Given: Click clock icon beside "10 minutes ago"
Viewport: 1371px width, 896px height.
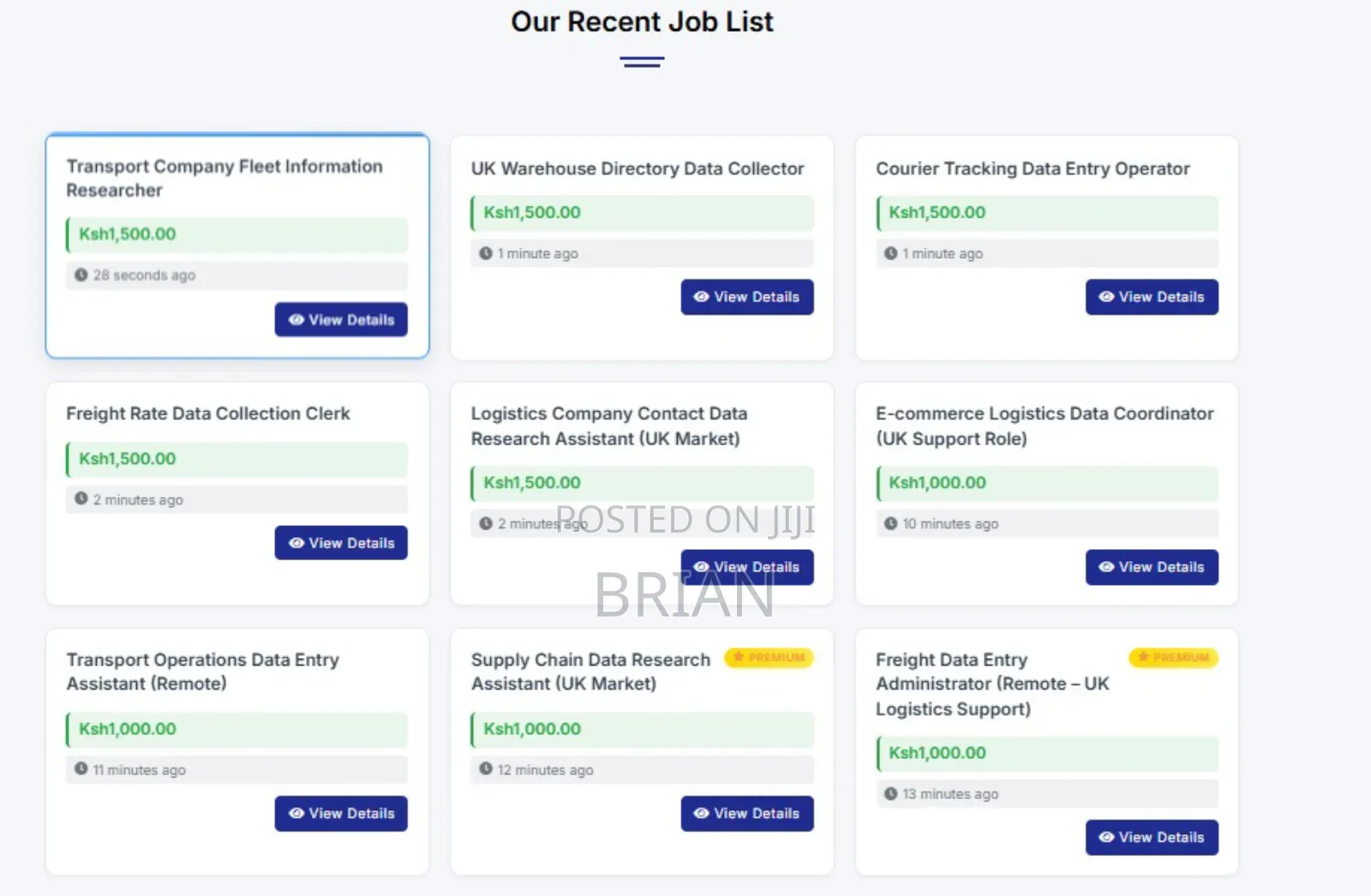Looking at the screenshot, I should 891,523.
